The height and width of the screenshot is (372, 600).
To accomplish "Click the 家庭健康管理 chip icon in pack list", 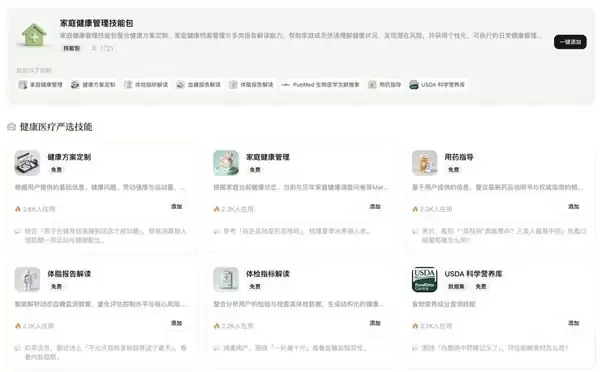I will tap(23, 85).
